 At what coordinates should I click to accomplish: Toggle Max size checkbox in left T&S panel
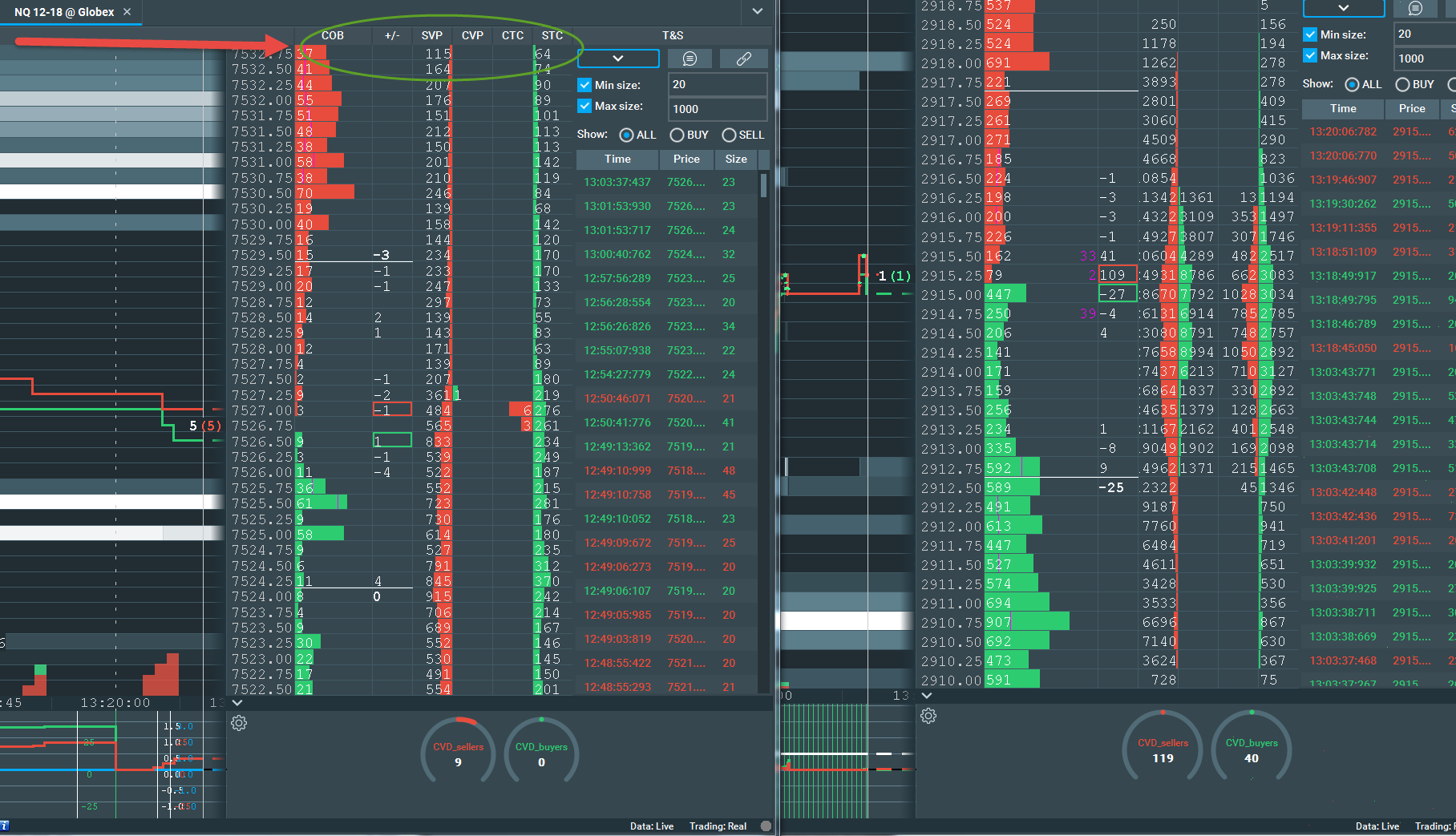(x=584, y=106)
